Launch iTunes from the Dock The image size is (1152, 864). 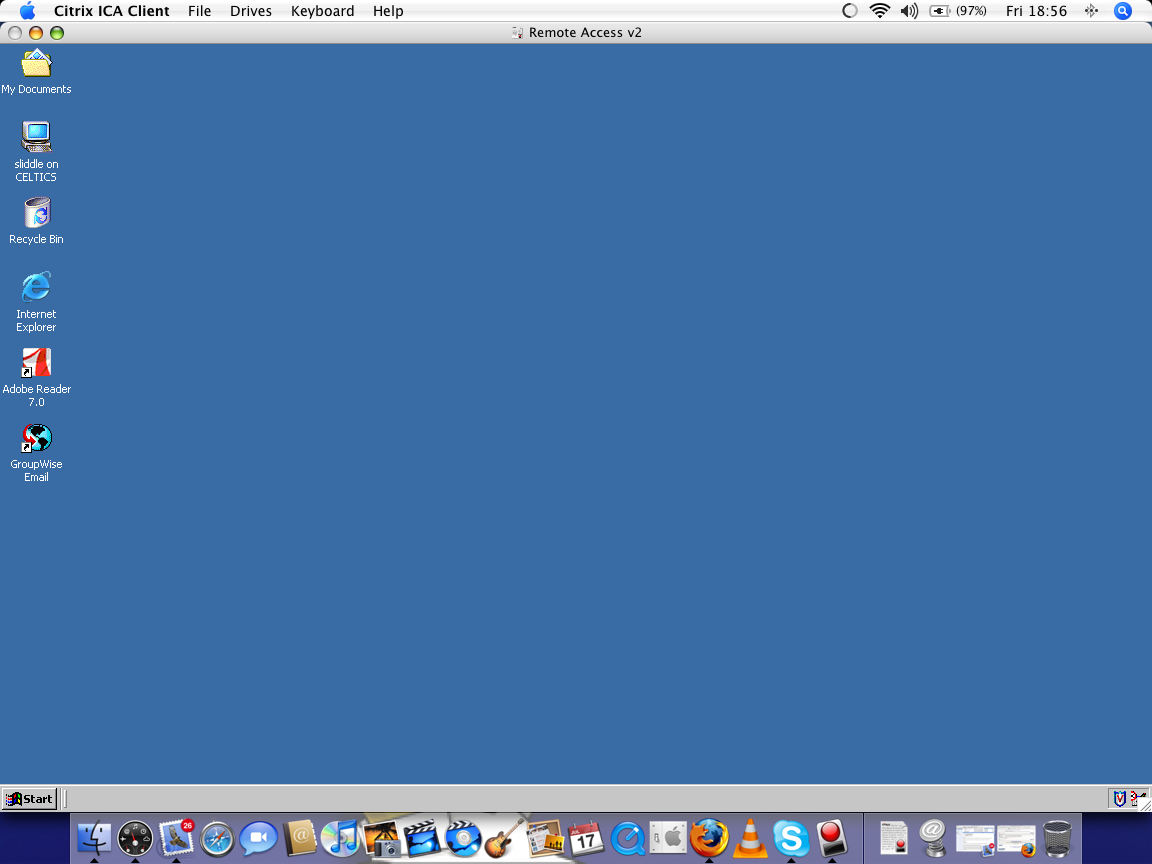340,838
